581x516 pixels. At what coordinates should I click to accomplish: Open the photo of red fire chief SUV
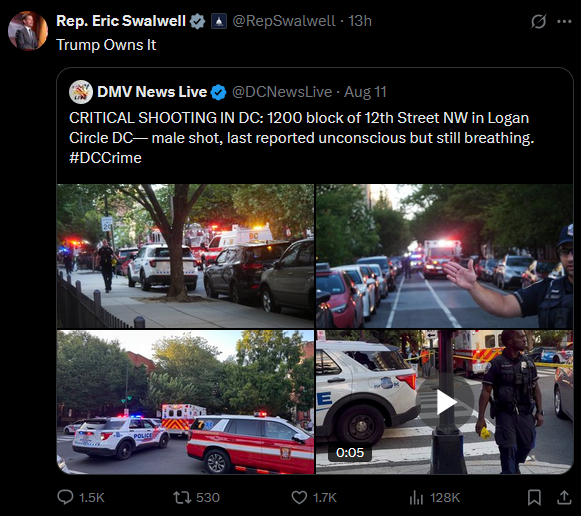pyautogui.click(x=185, y=402)
